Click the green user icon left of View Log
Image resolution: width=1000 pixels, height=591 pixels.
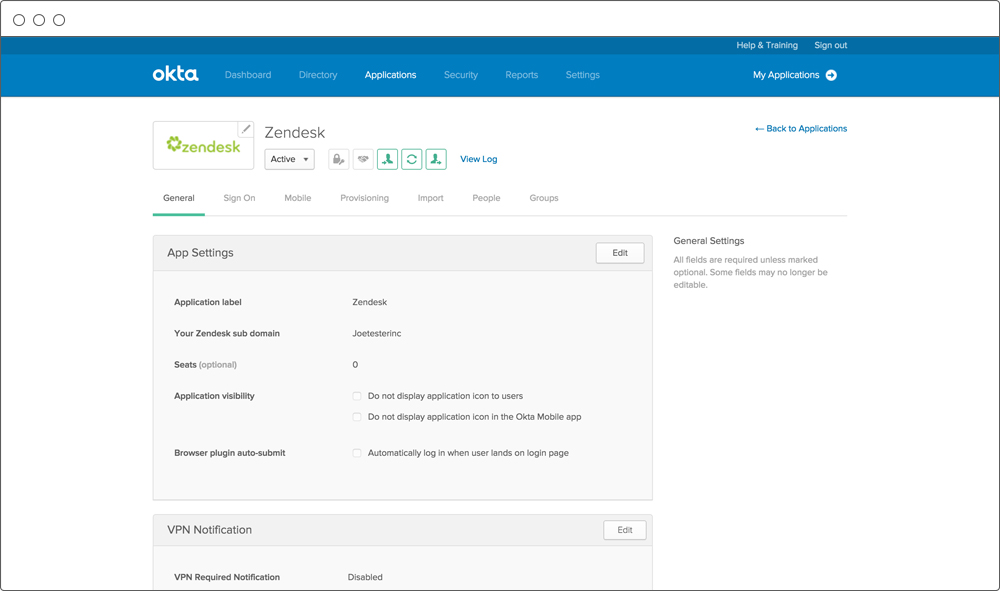click(436, 159)
